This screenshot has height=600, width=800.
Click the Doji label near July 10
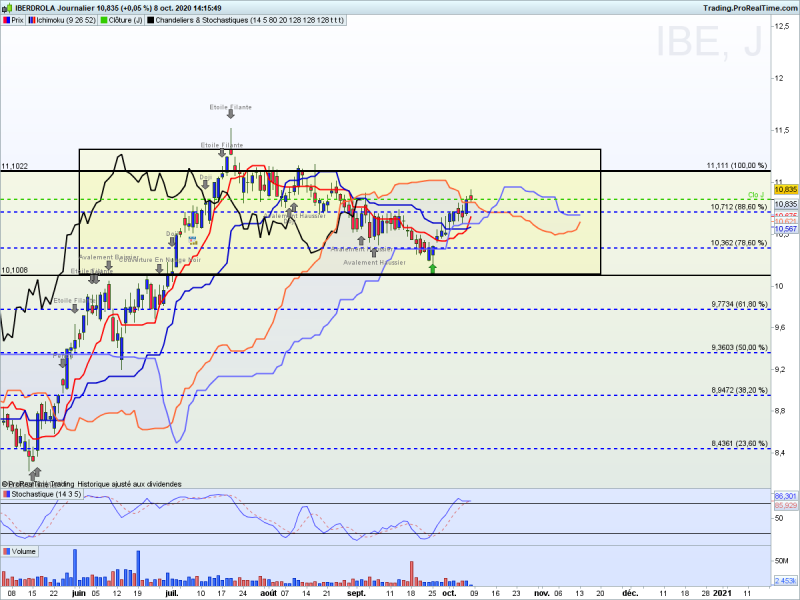point(206,177)
